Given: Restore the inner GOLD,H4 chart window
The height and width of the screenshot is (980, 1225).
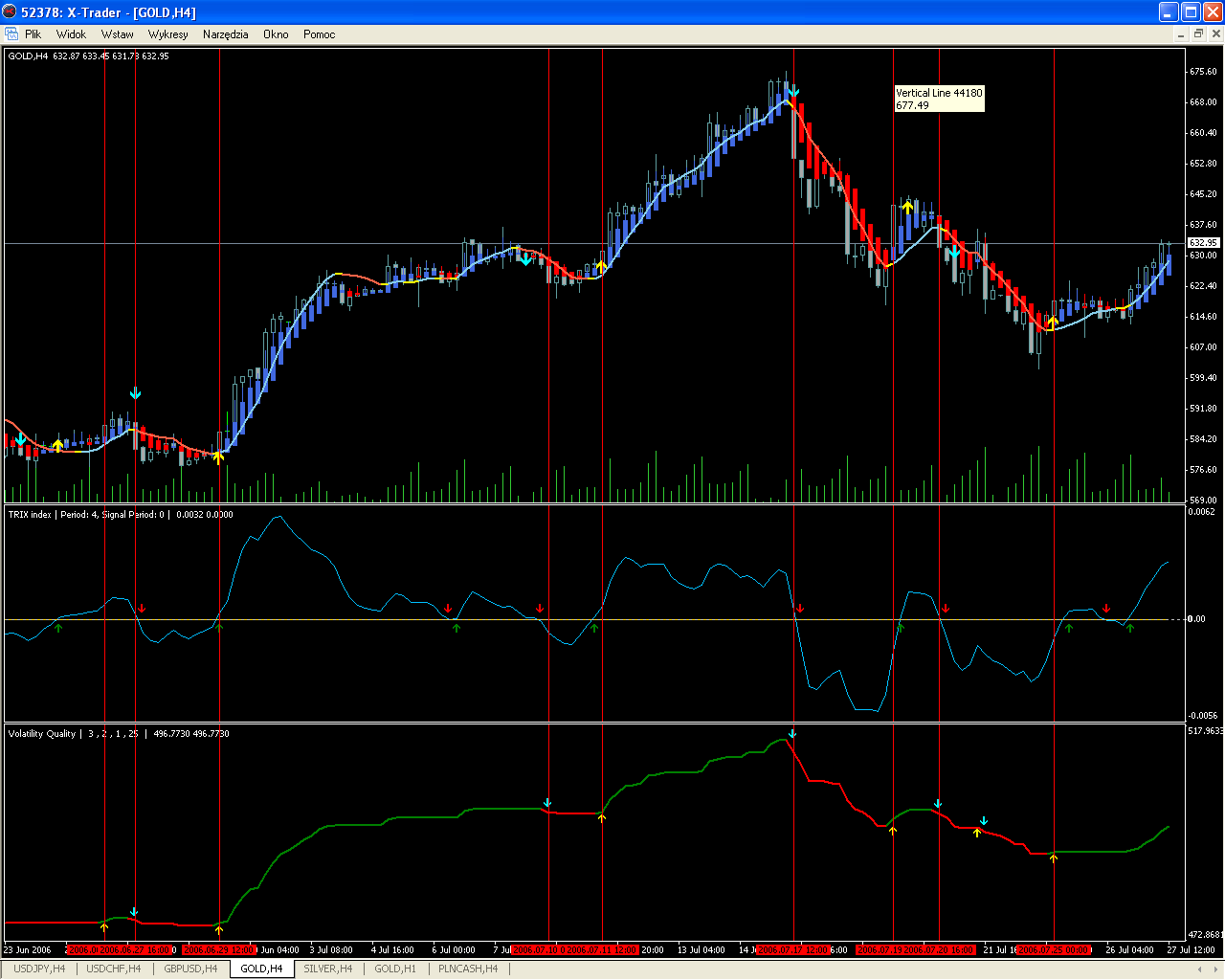Looking at the screenshot, I should (1198, 33).
